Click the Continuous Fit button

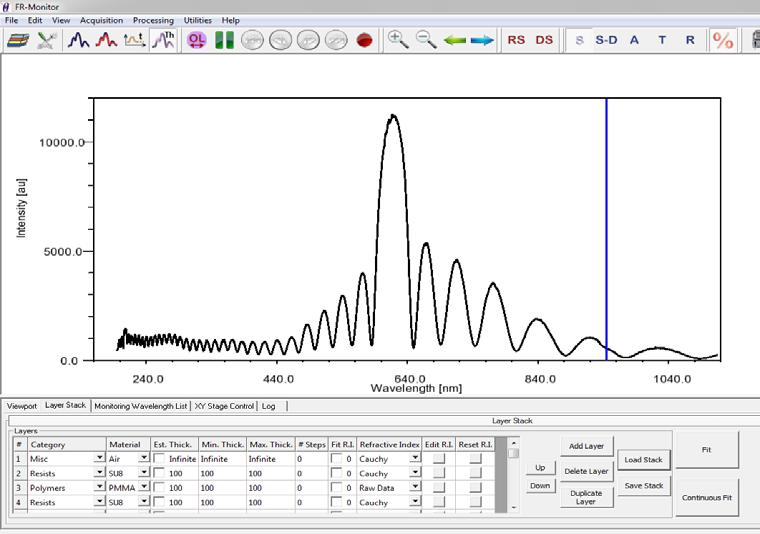pyautogui.click(x=707, y=498)
